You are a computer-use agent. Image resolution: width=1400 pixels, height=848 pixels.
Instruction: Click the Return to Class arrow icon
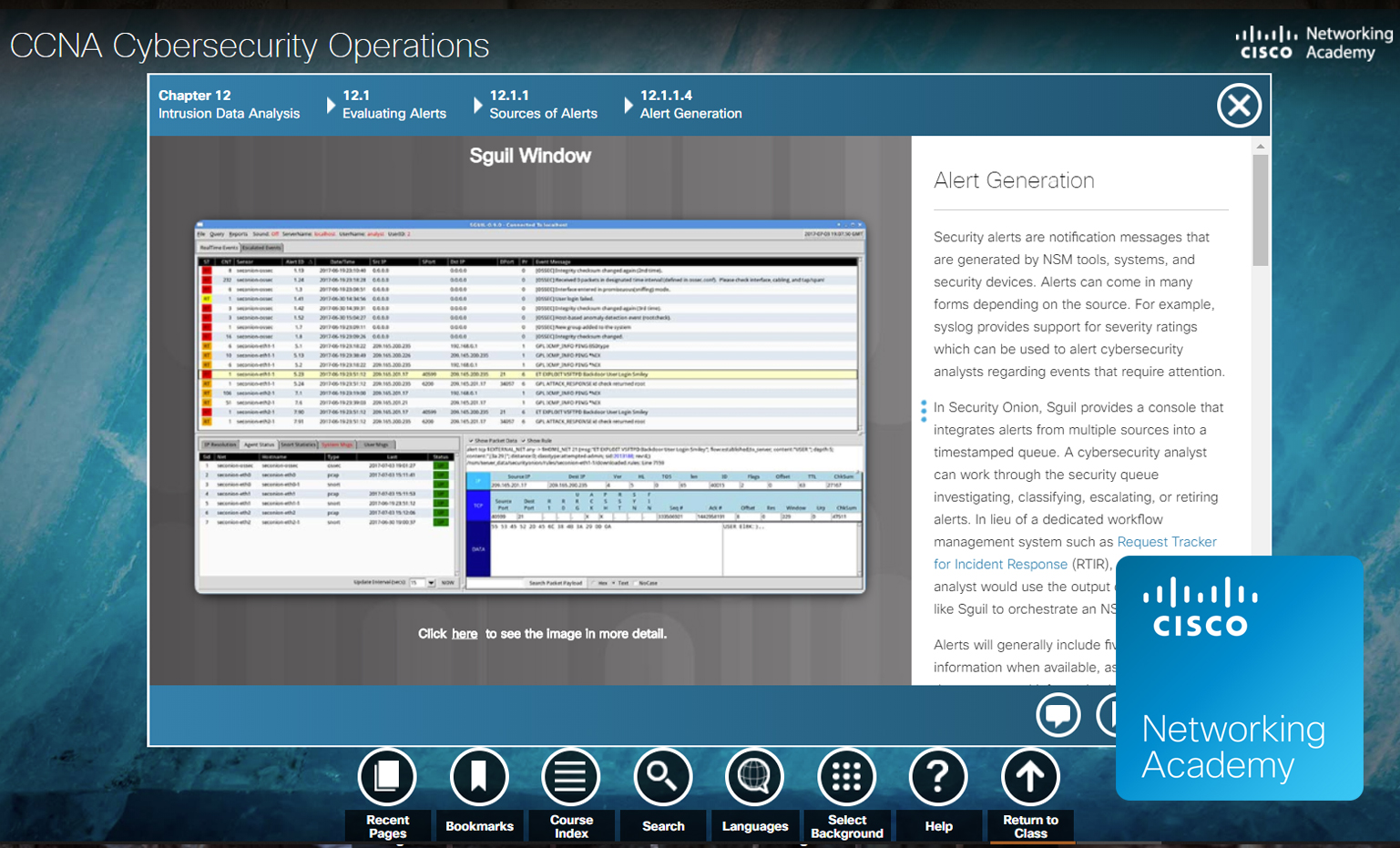(1030, 777)
